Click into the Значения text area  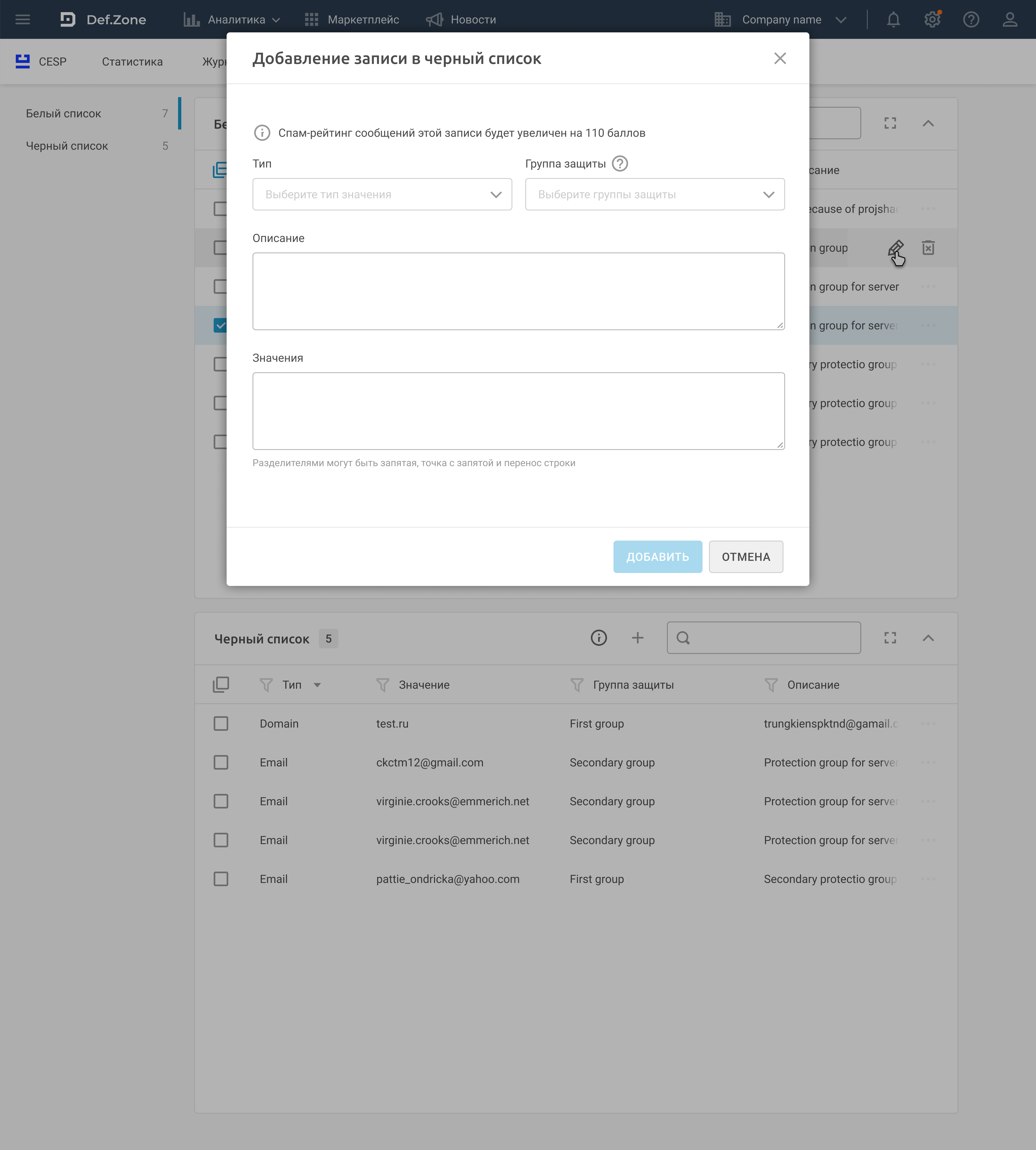pyautogui.click(x=518, y=411)
